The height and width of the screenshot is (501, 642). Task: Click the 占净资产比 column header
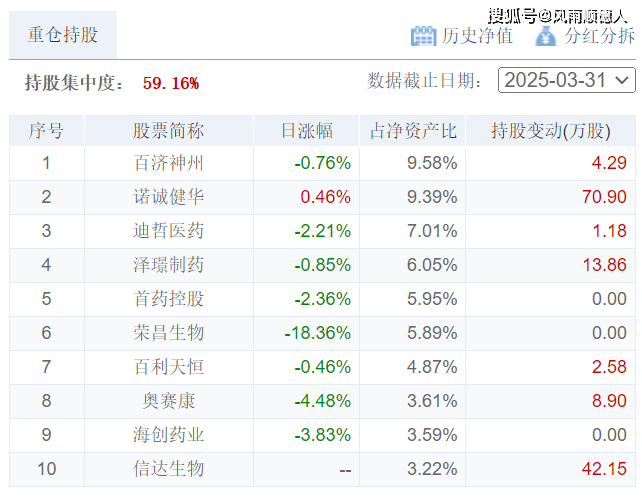tap(413, 131)
